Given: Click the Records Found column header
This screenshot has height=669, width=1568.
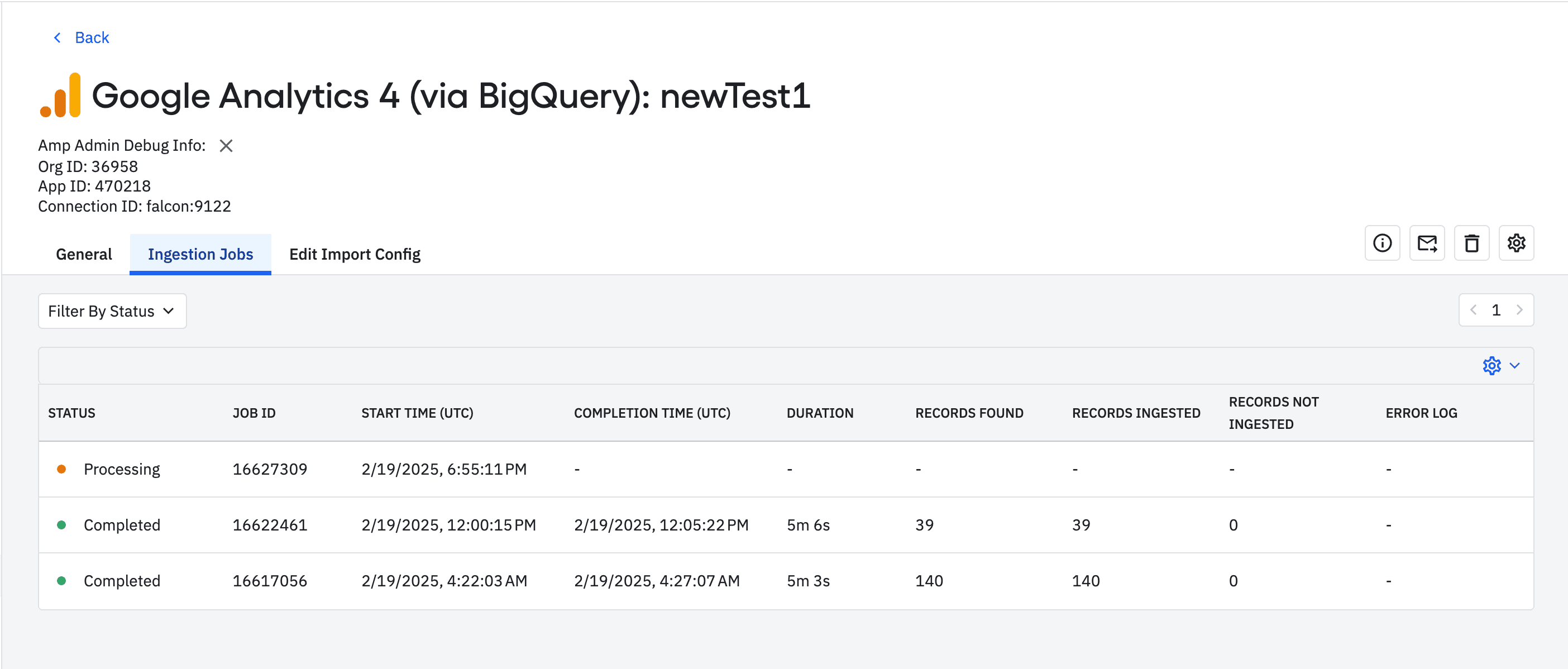Looking at the screenshot, I should coord(969,413).
